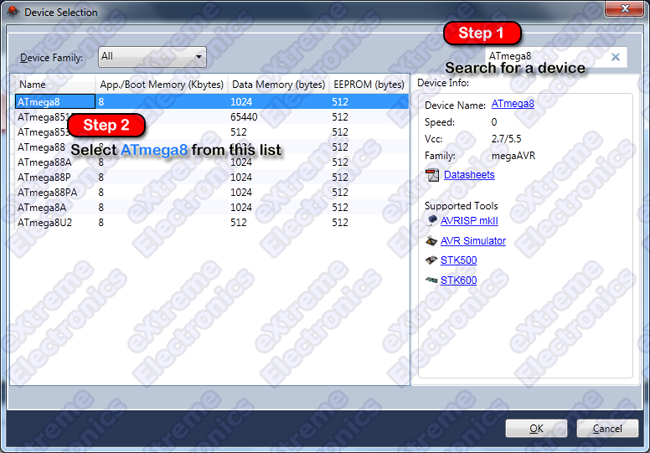
Task: Click the 65440 data memory value
Action: pos(244,117)
